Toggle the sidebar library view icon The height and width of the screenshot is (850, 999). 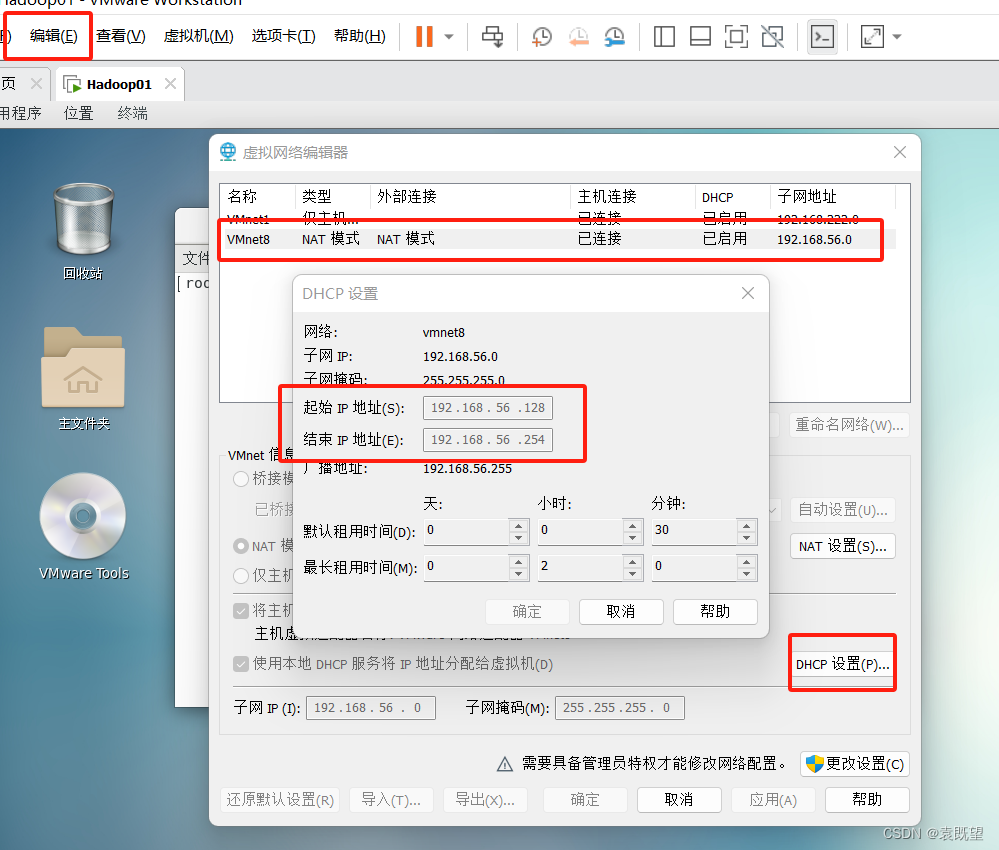click(665, 36)
